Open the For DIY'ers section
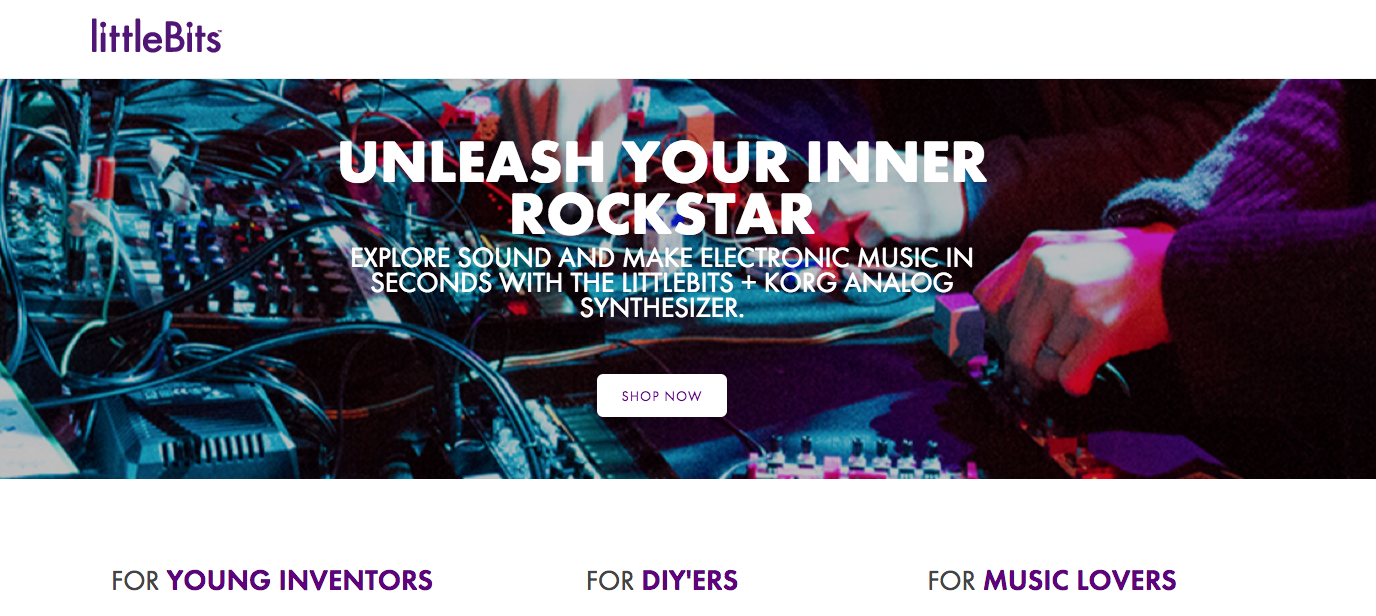The height and width of the screenshot is (616, 1376). [x=662, y=580]
